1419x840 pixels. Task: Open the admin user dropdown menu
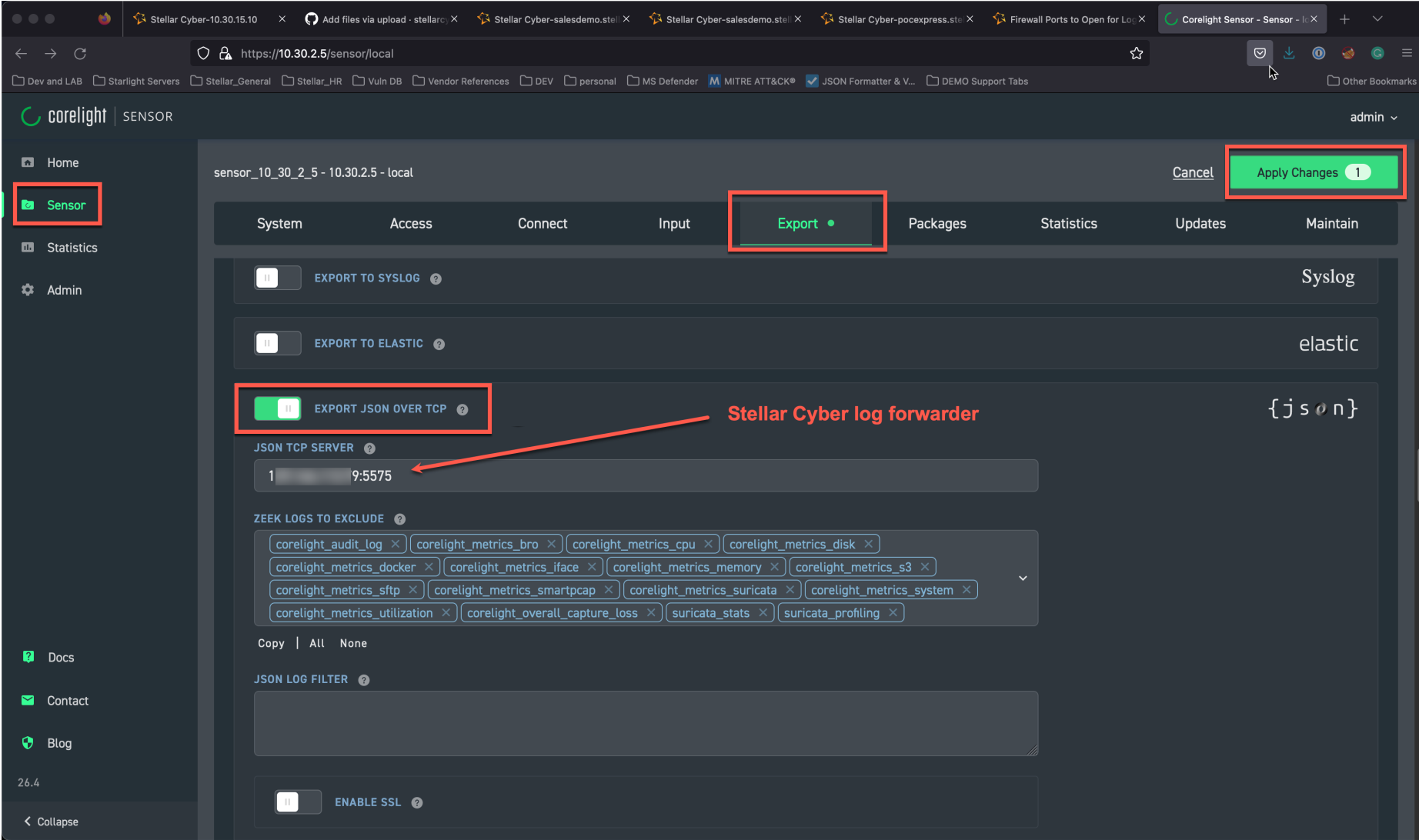tap(1374, 117)
